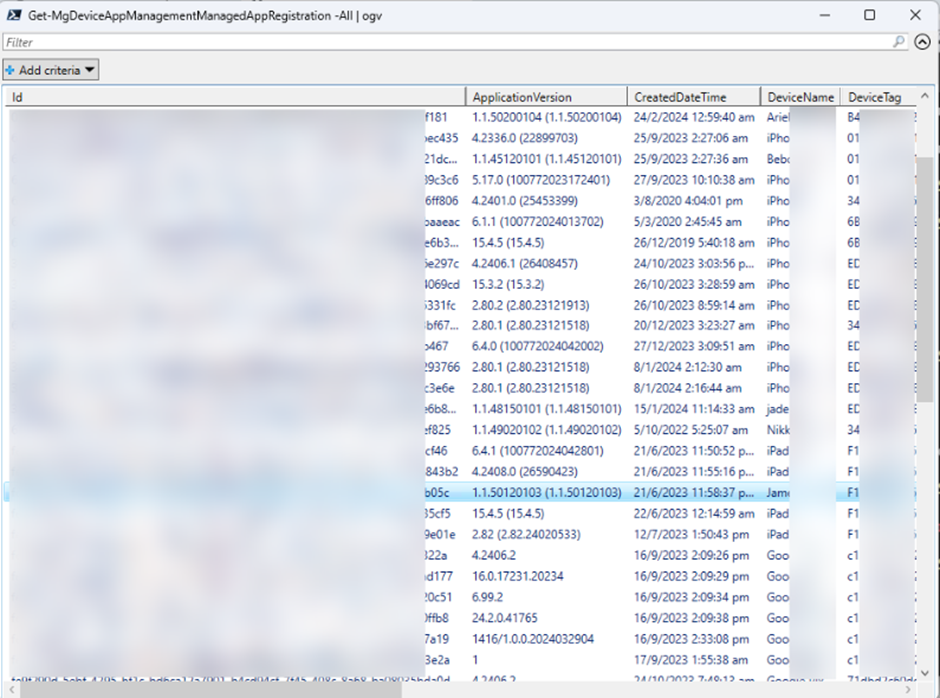940x698 pixels.
Task: Collapse the criteria panel with the round chevron button
Action: click(x=922, y=41)
